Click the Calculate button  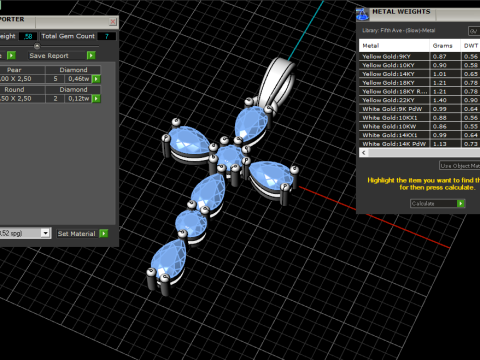(437, 203)
